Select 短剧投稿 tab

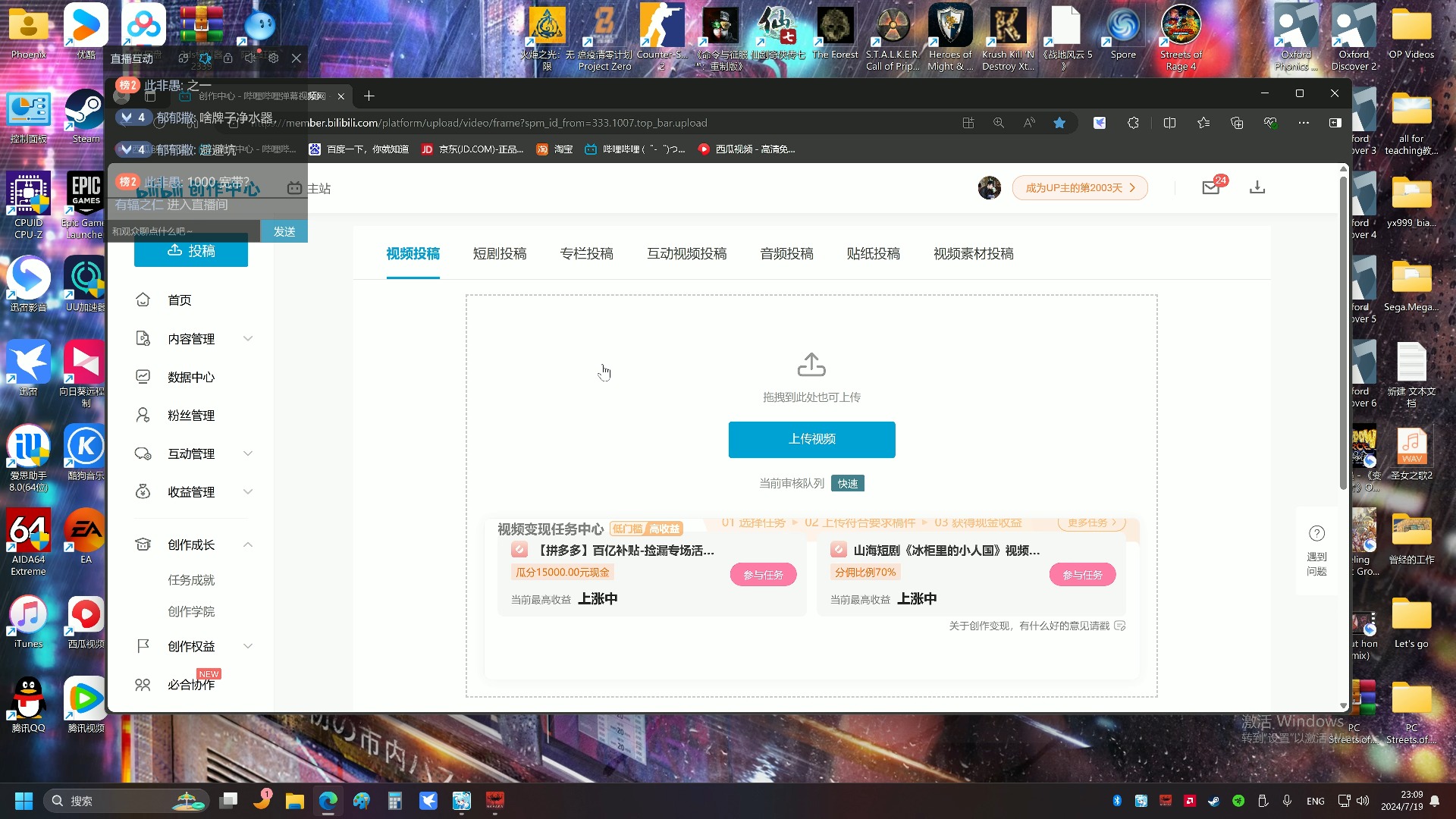click(x=500, y=253)
